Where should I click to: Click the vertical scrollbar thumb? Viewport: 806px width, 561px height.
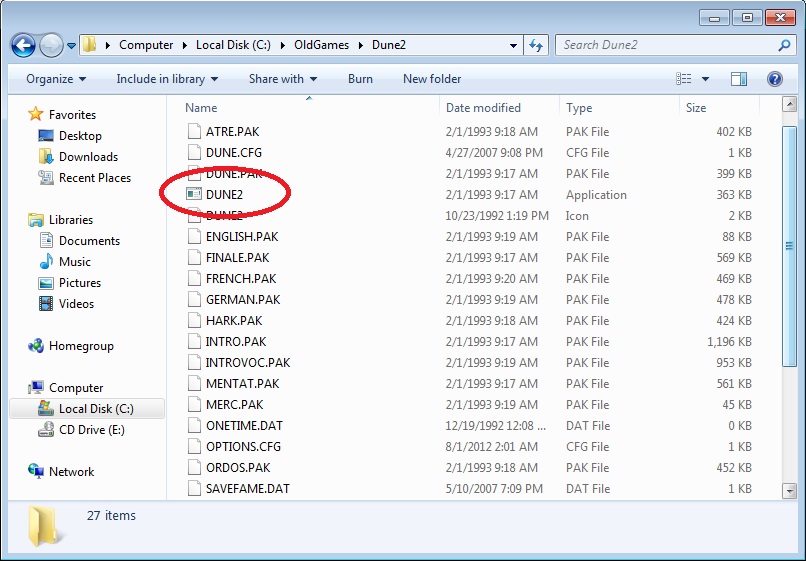(x=789, y=246)
